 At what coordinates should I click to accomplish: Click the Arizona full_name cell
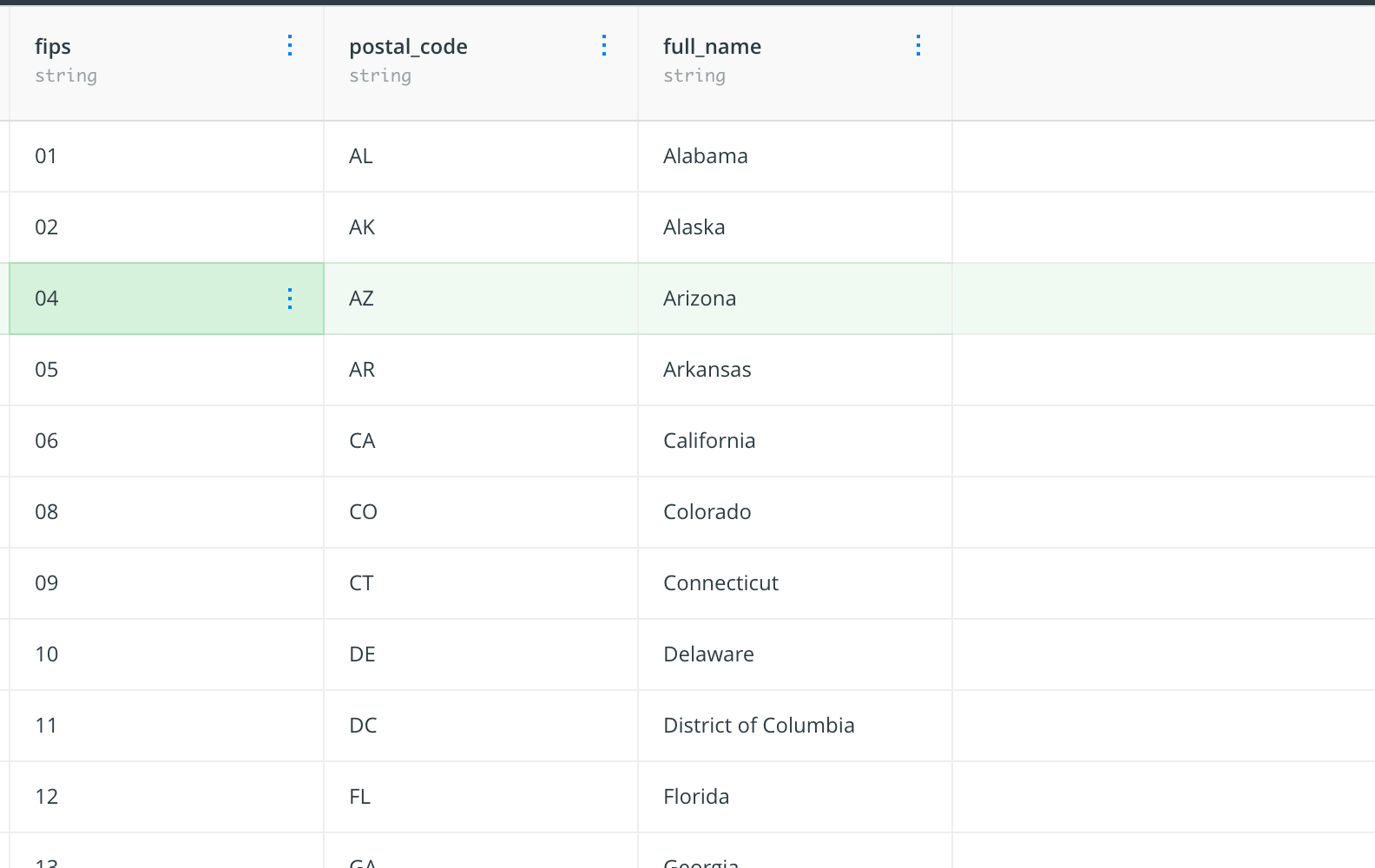tap(795, 299)
